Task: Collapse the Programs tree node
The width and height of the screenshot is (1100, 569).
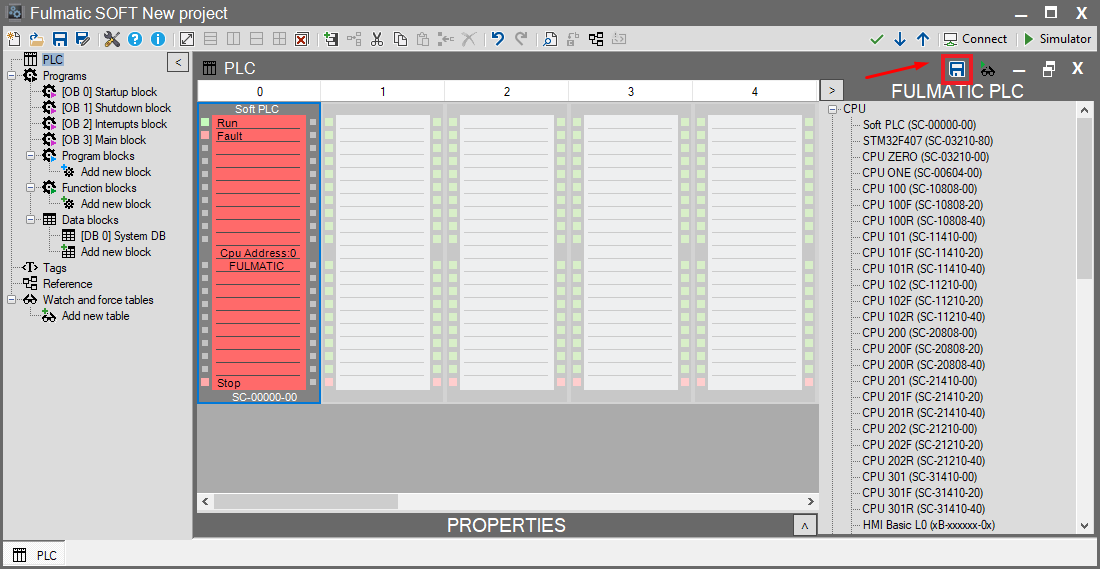Action: click(12, 76)
